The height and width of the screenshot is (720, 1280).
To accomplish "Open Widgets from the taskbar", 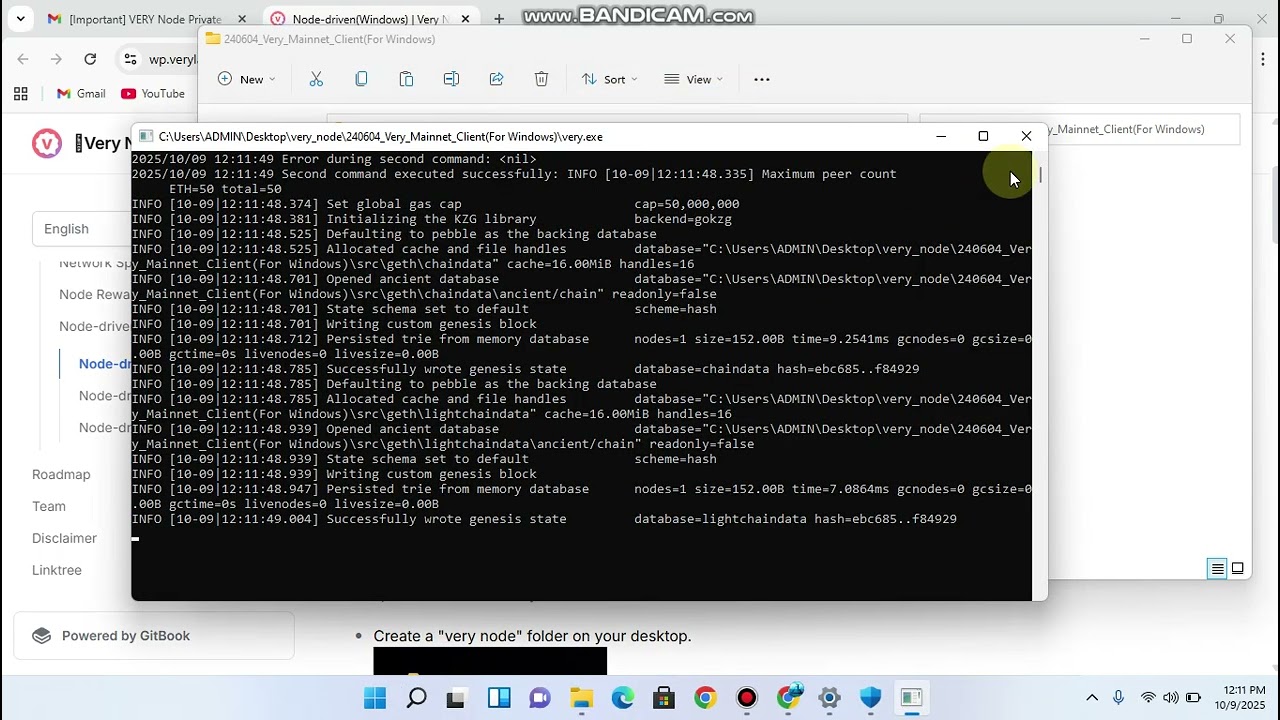I will [499, 698].
